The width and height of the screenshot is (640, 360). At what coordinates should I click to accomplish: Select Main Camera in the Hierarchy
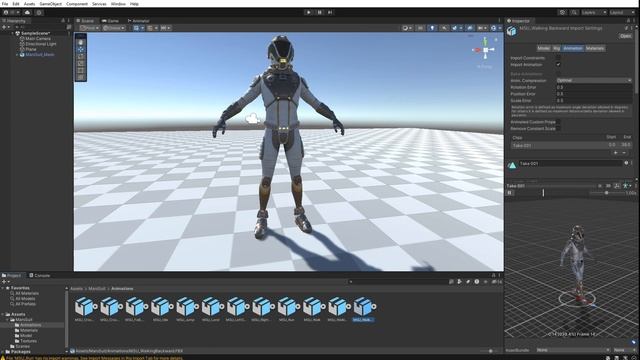click(38, 39)
